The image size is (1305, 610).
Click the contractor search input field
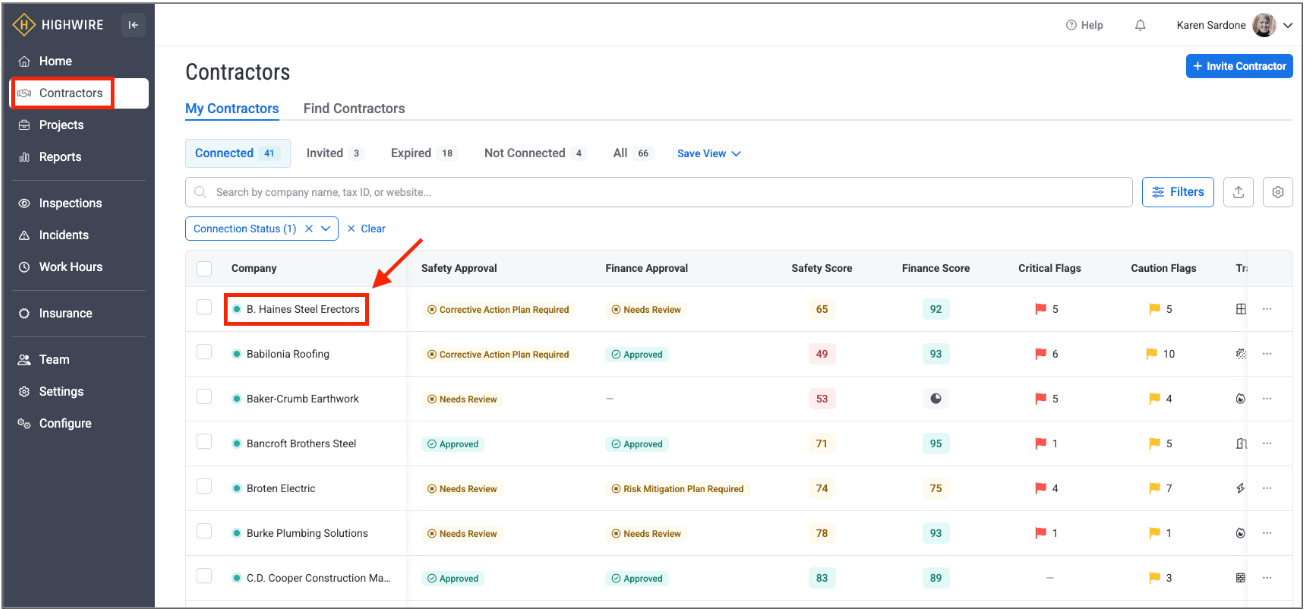point(660,192)
